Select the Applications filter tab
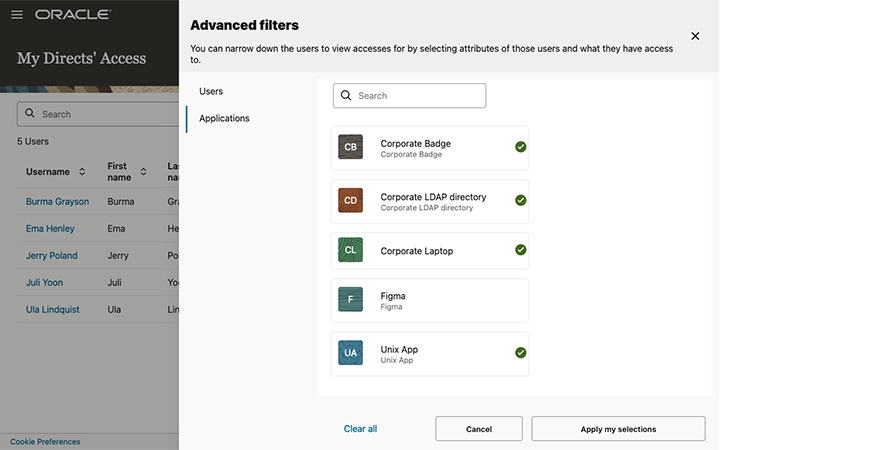 (224, 118)
